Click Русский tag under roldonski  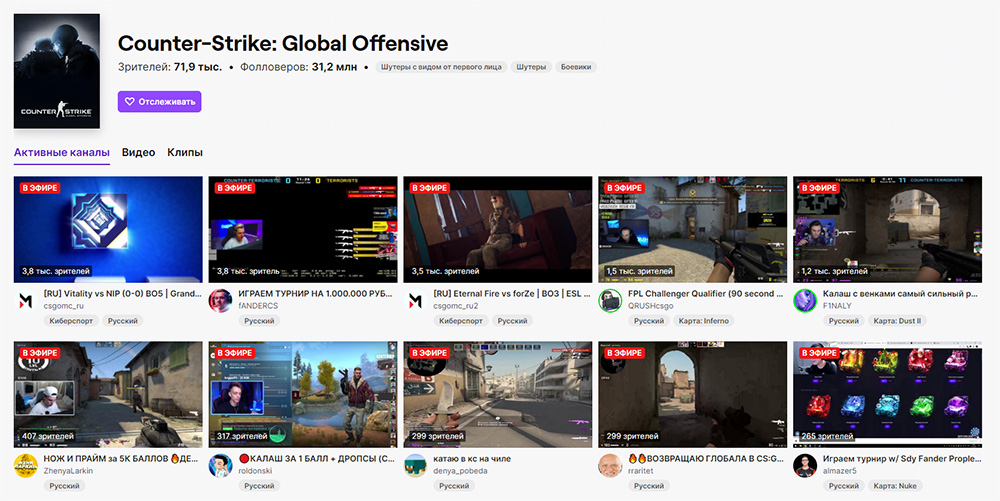click(x=260, y=486)
